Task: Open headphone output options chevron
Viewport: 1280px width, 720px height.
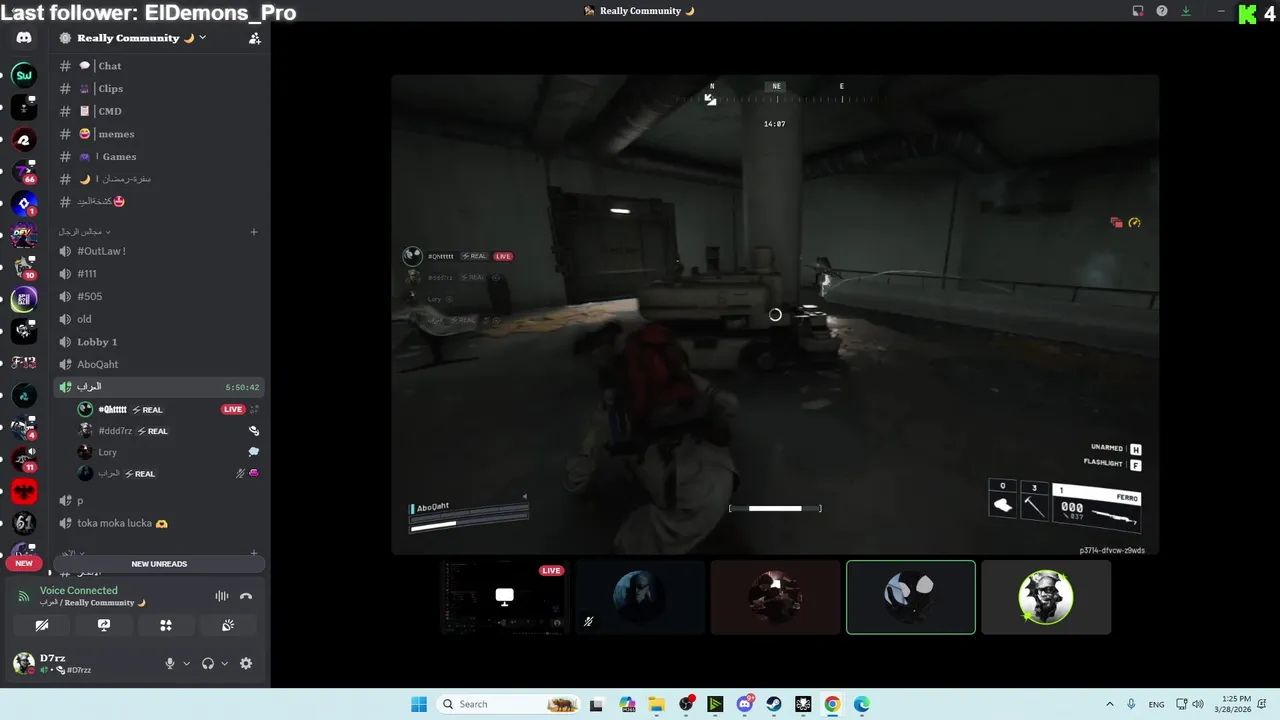Action: click(x=224, y=663)
